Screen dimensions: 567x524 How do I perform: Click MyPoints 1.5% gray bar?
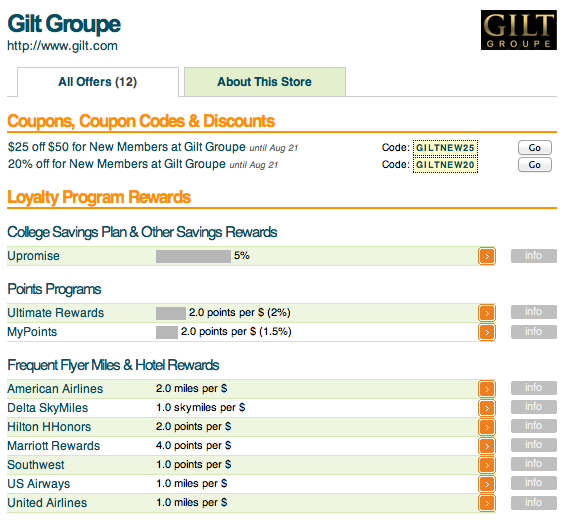[167, 332]
